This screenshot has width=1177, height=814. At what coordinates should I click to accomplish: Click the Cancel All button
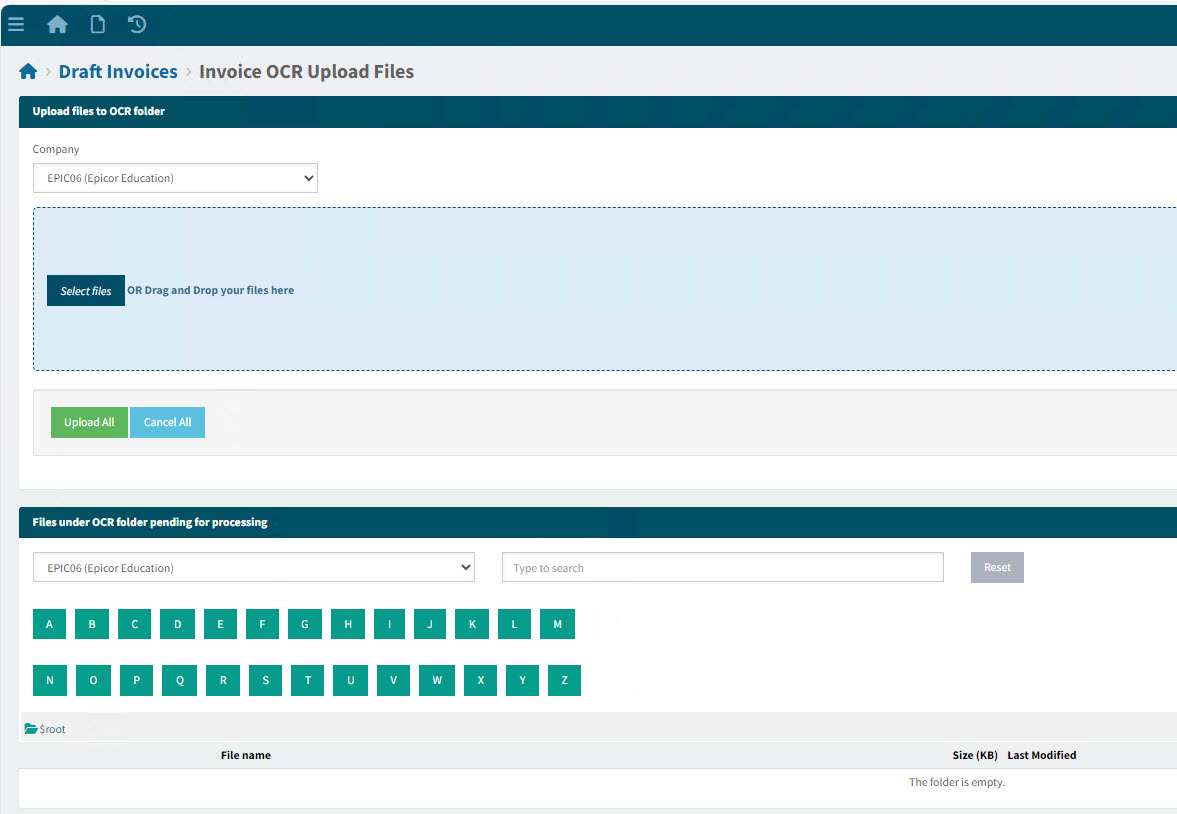167,422
